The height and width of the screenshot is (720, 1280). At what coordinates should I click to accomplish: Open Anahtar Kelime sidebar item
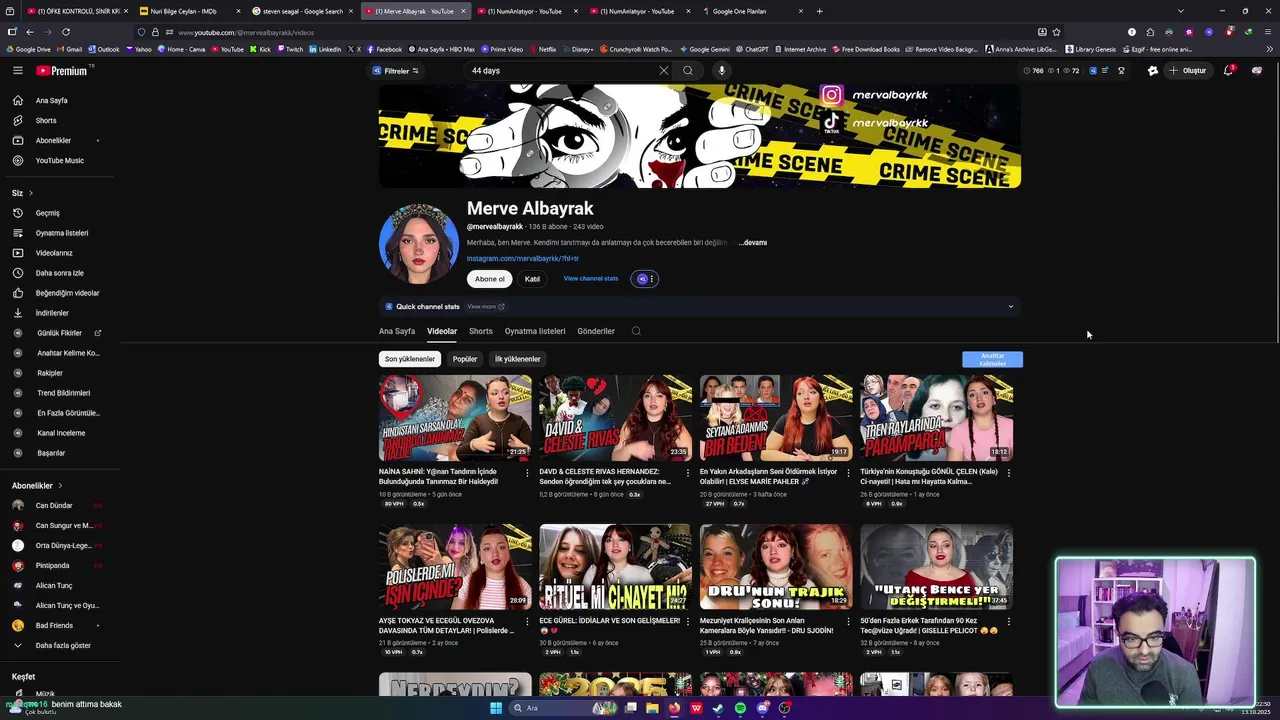68,353
